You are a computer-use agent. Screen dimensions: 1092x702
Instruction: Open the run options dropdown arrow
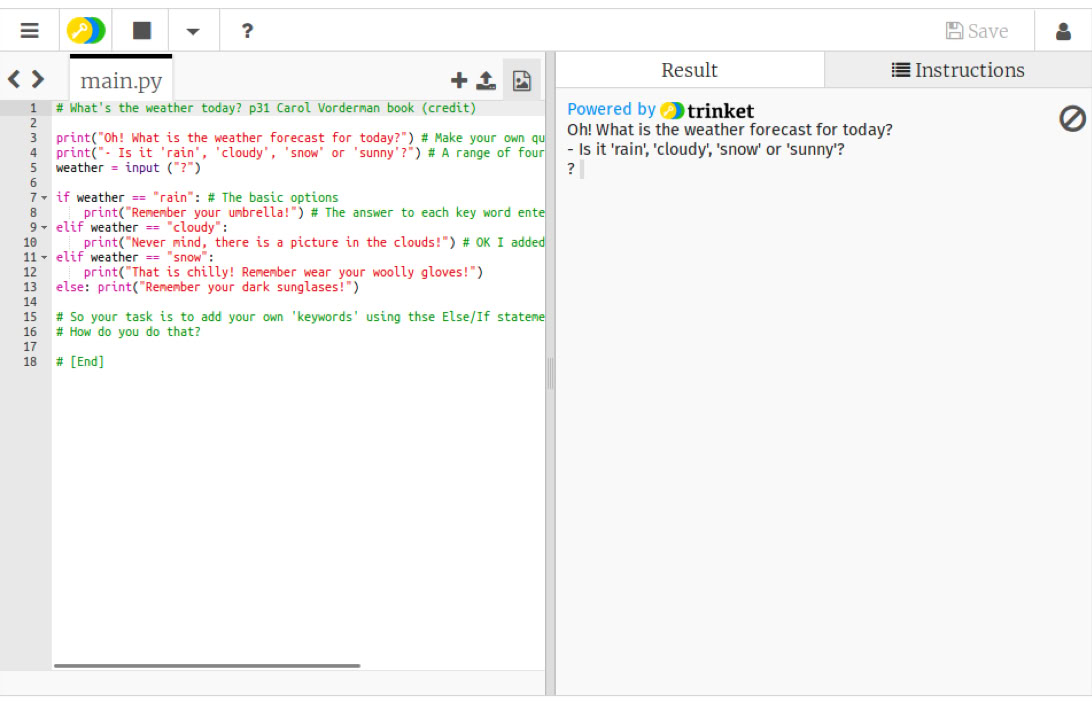(x=193, y=31)
